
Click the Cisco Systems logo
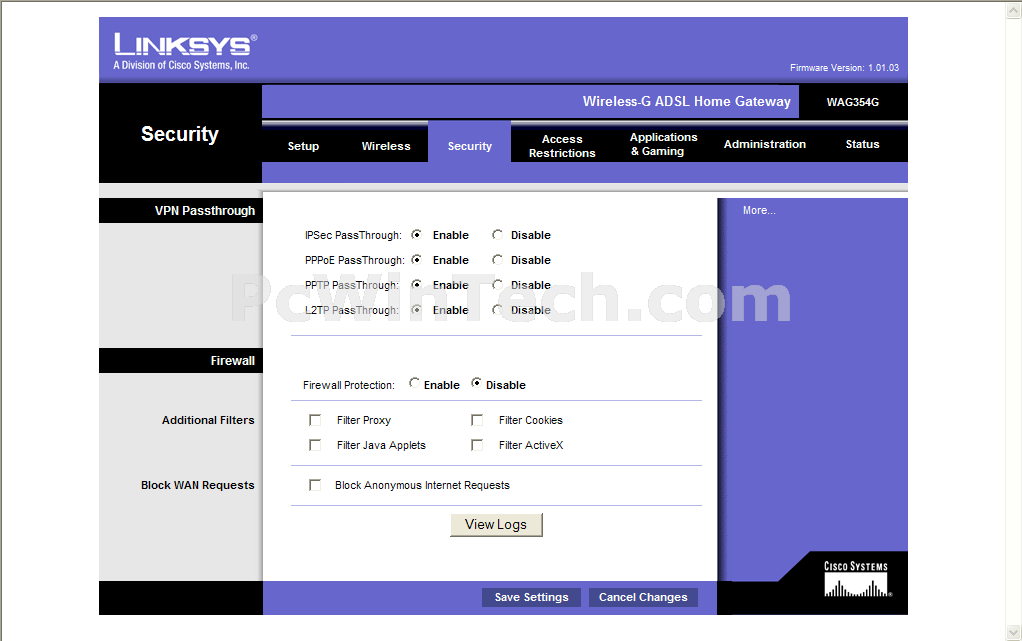click(x=856, y=578)
